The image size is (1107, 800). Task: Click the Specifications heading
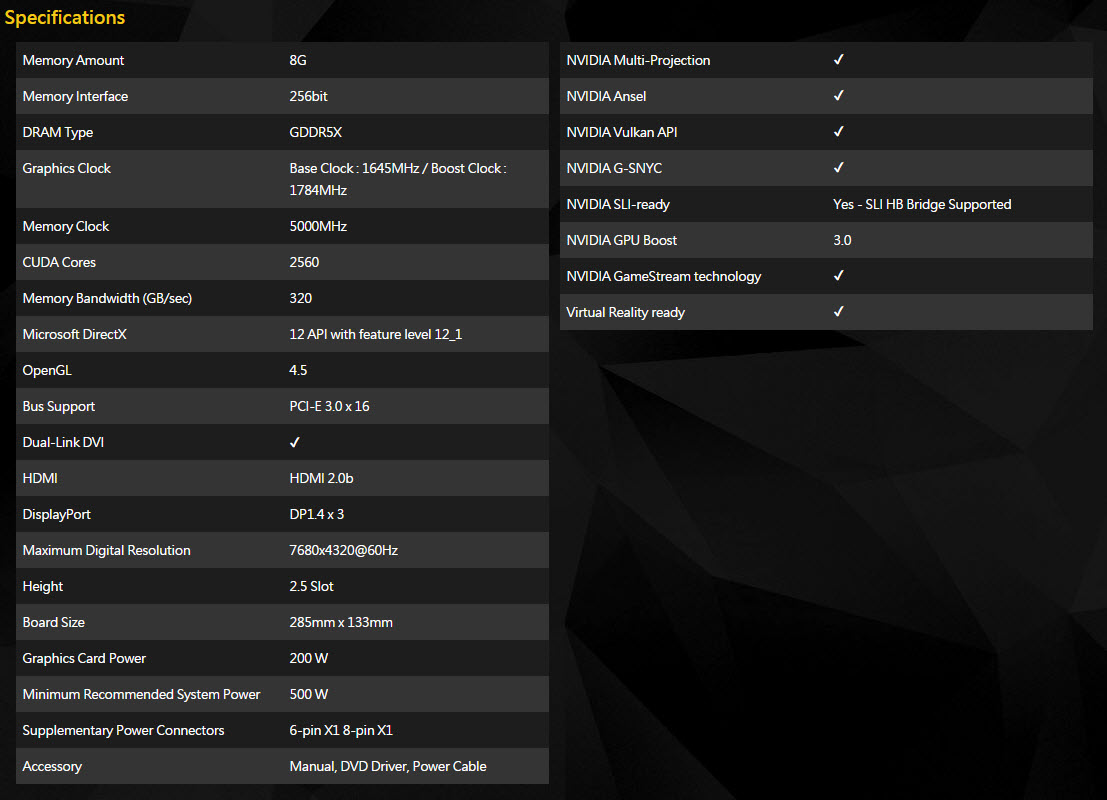point(65,18)
